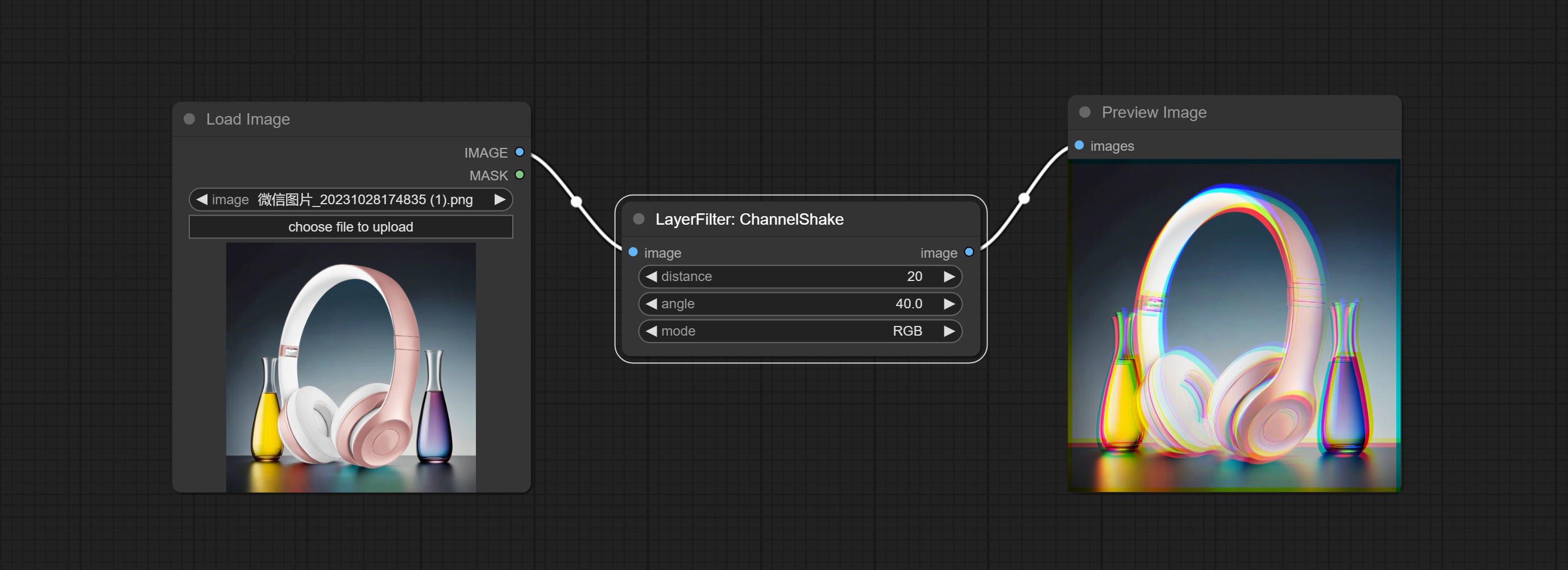Decrease angle value with left arrow

pyautogui.click(x=652, y=304)
